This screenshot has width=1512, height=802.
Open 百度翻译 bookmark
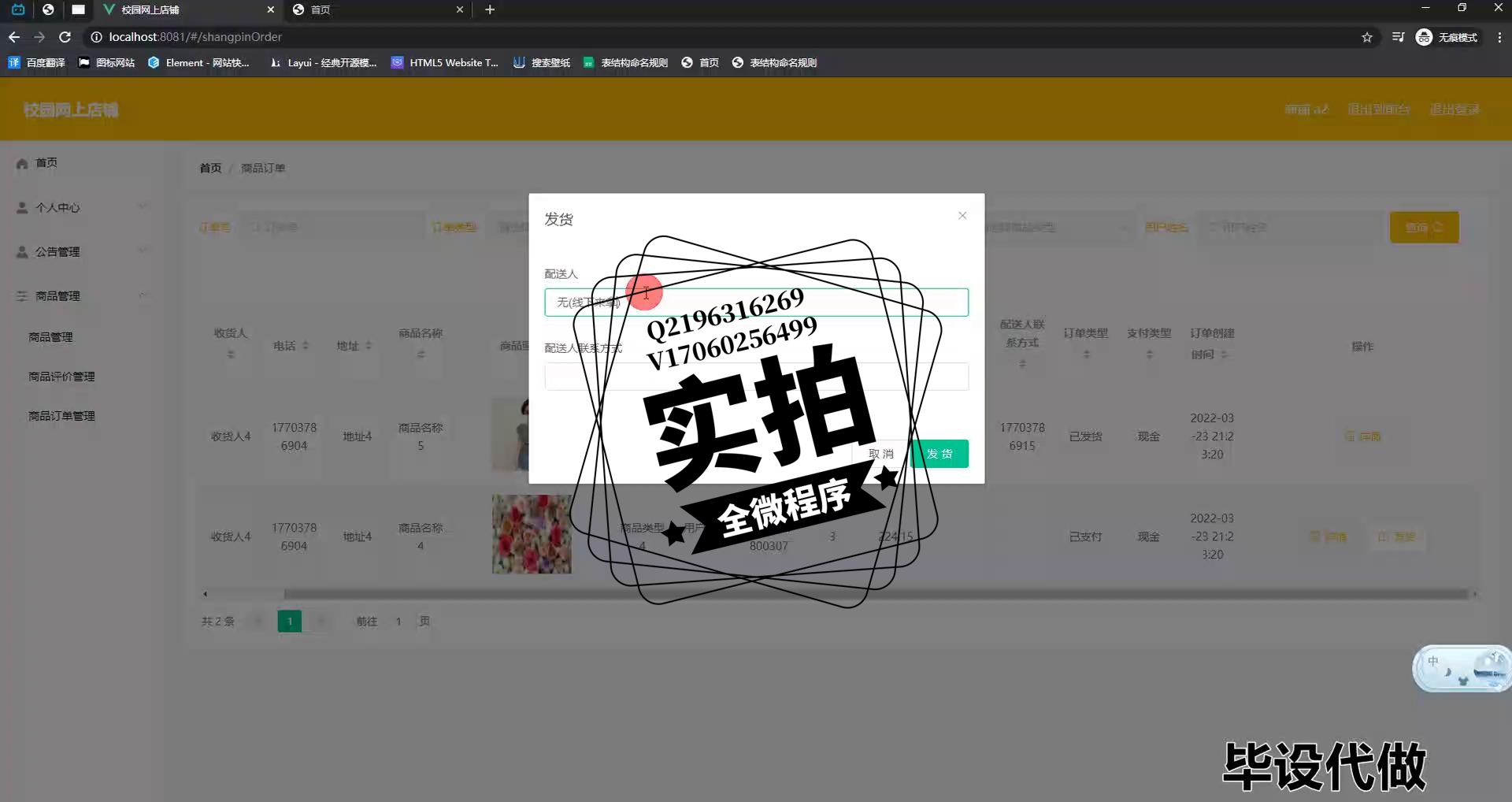click(x=37, y=62)
